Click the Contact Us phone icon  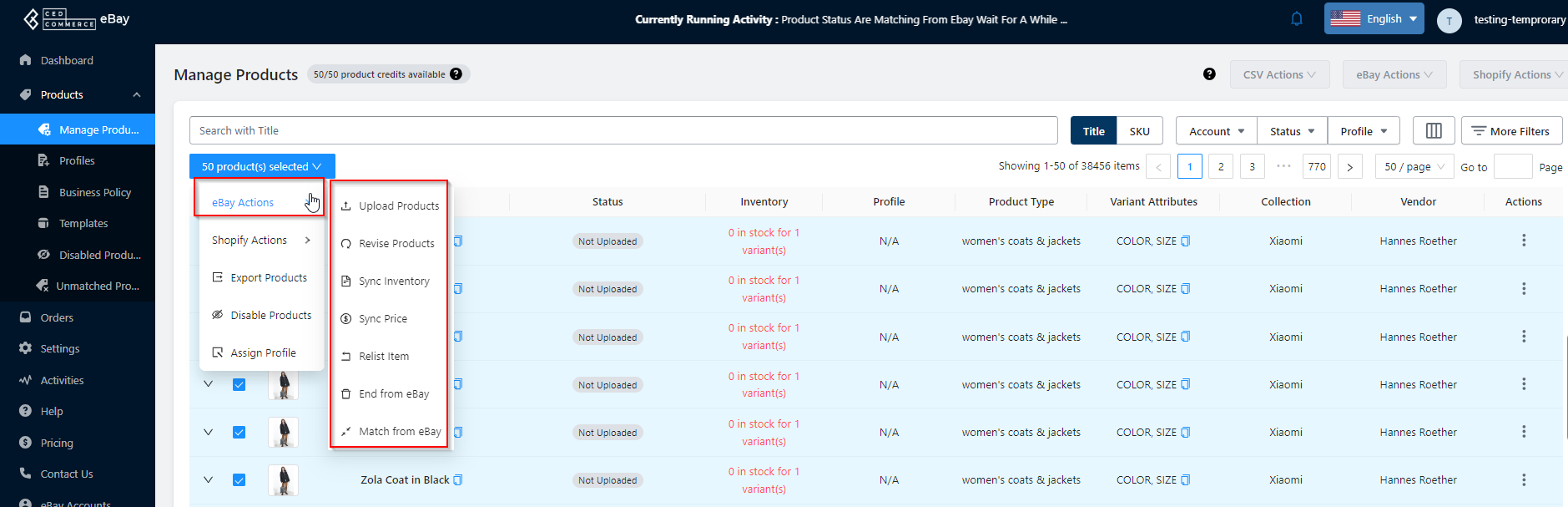[x=25, y=474]
